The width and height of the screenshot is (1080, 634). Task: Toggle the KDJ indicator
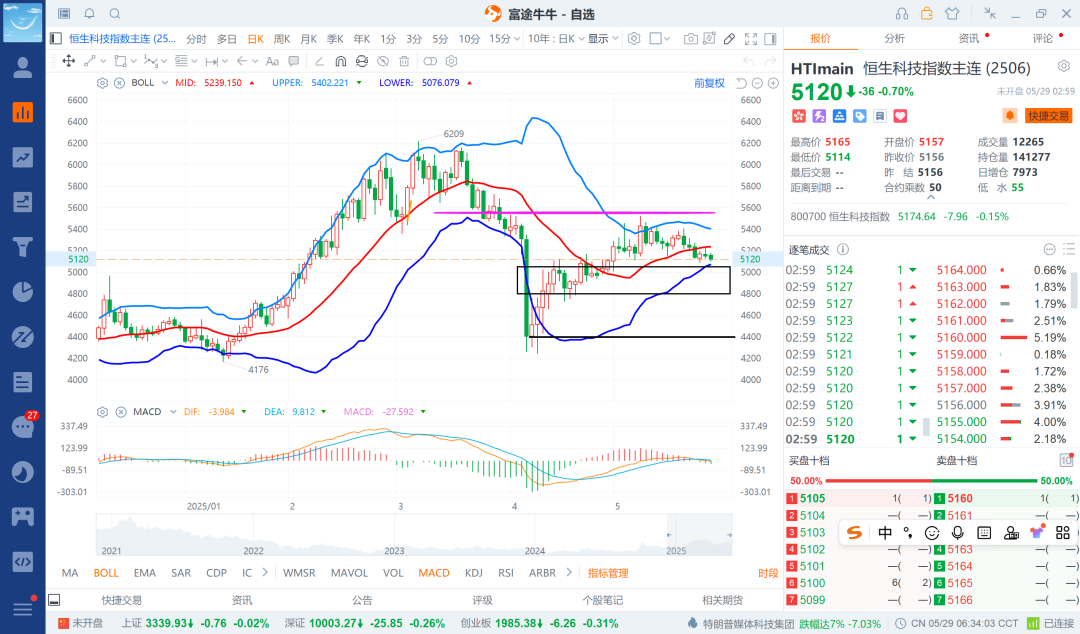474,573
